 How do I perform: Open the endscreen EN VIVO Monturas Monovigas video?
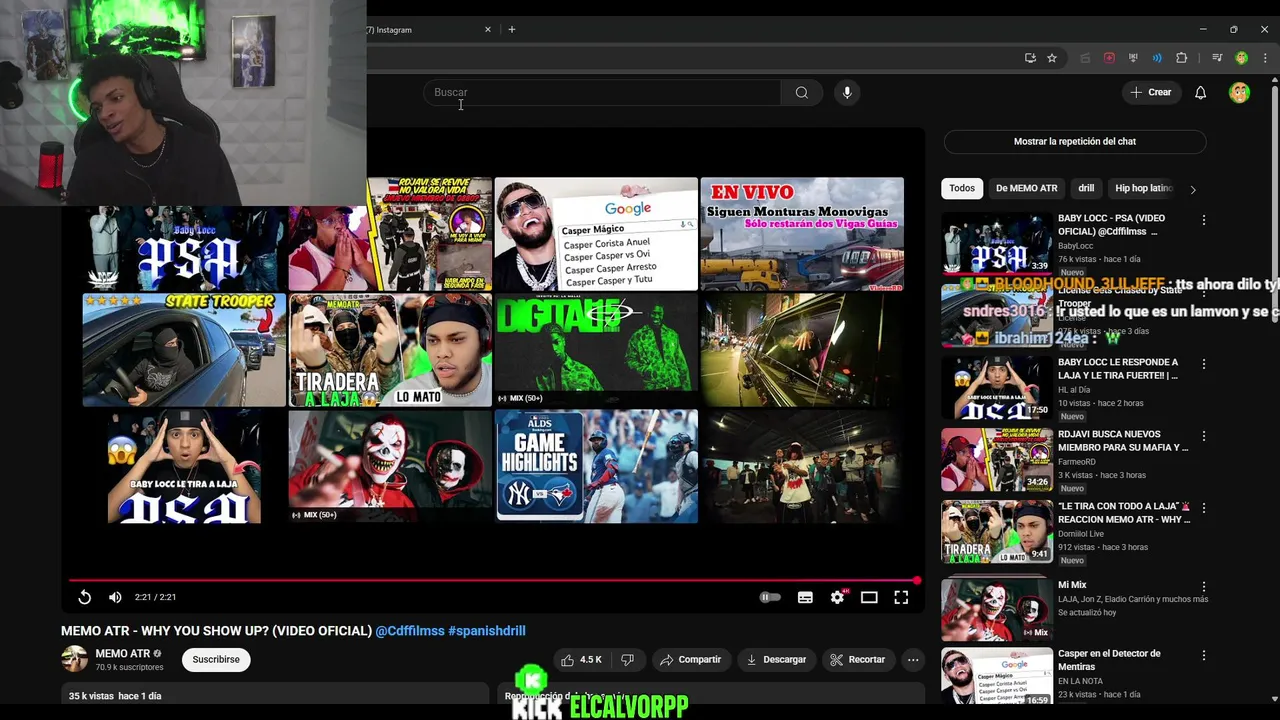(802, 234)
